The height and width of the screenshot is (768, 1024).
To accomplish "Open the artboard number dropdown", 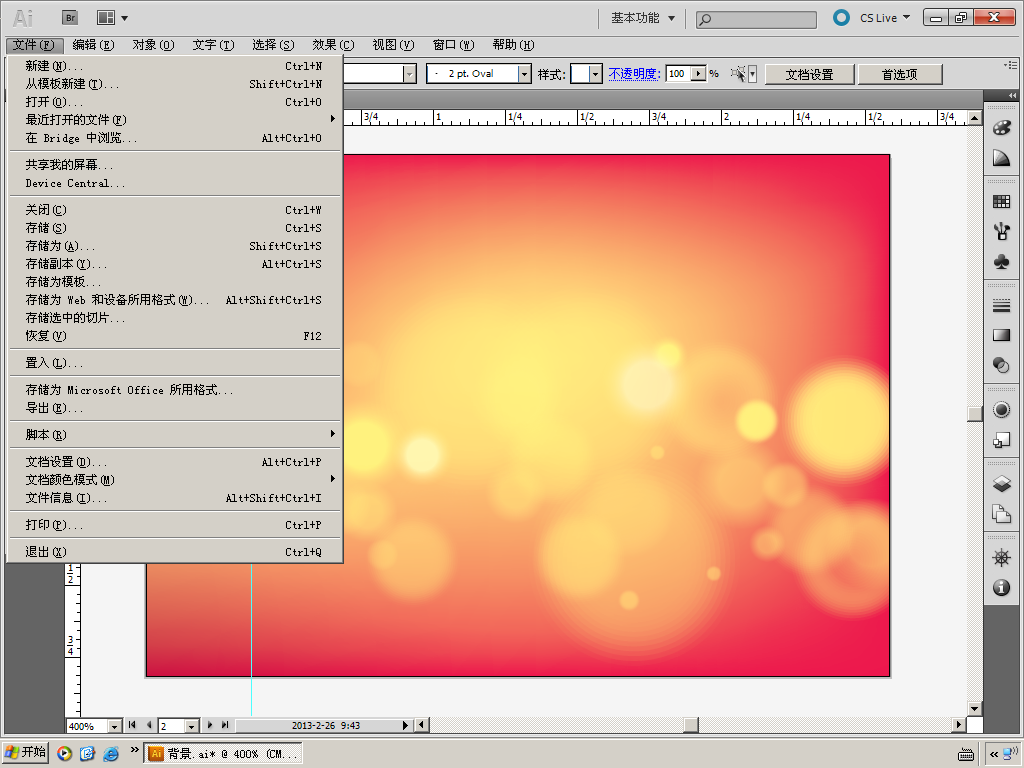I will (x=191, y=726).
